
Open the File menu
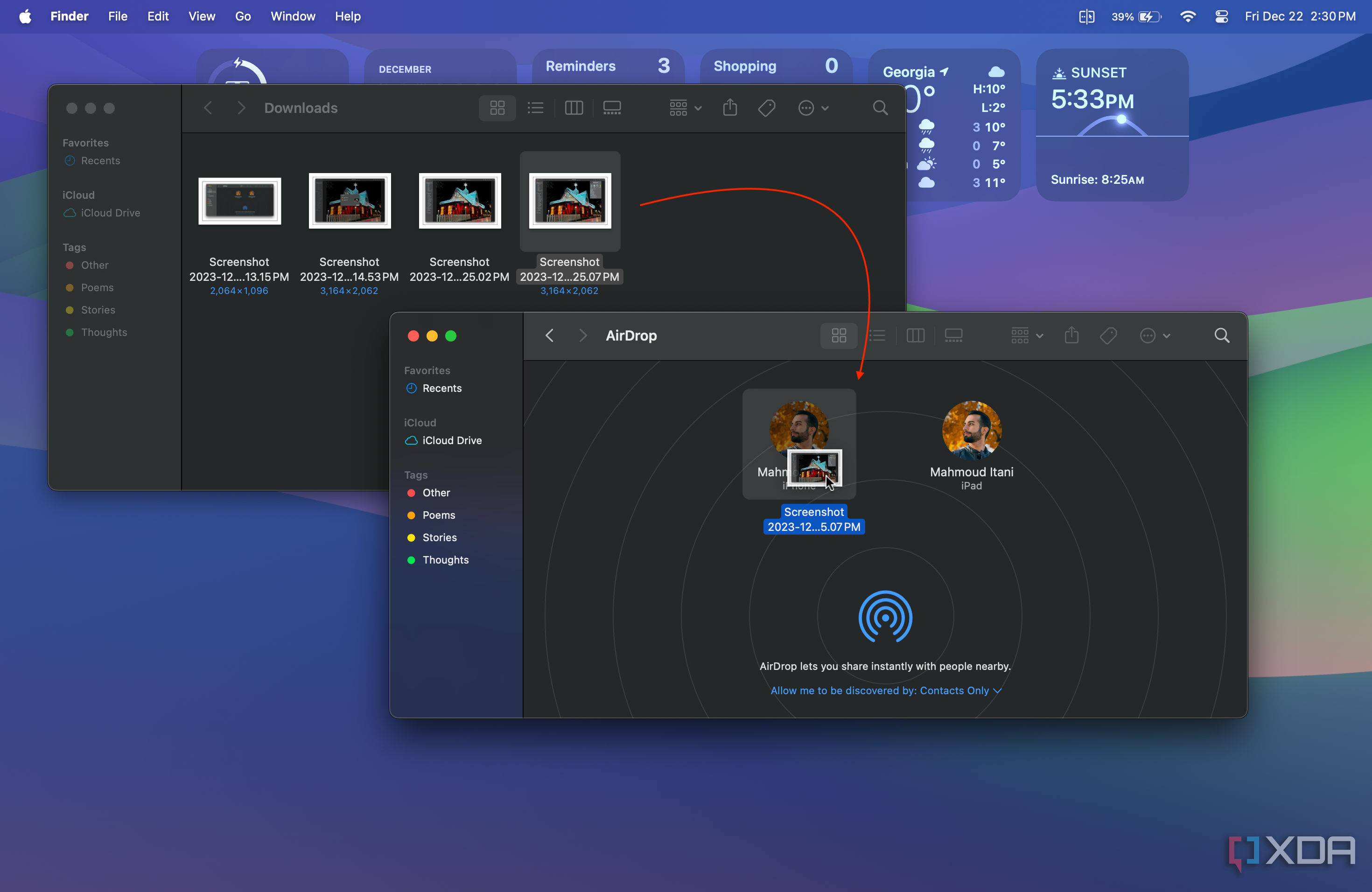[x=118, y=16]
